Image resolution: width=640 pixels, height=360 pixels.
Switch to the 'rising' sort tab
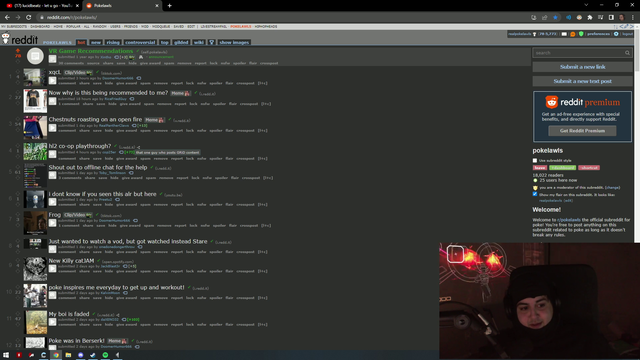pos(113,42)
